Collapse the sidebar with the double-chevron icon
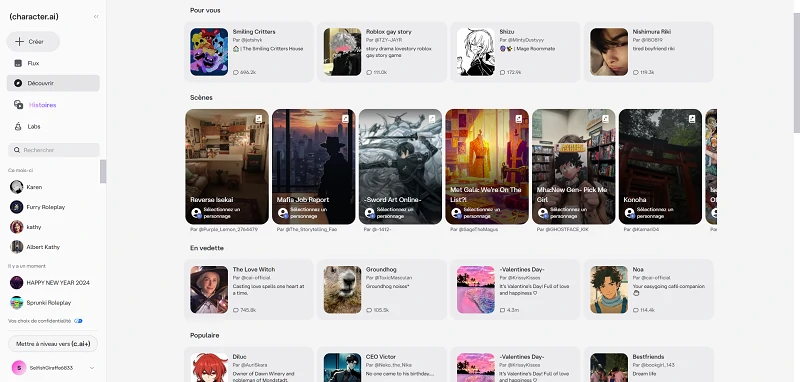The height and width of the screenshot is (382, 800). (x=96, y=16)
